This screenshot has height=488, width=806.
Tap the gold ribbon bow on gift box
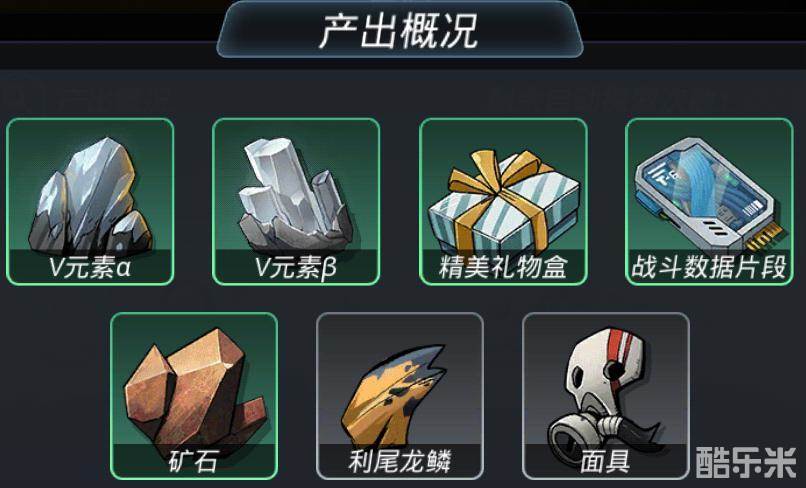[x=499, y=174]
